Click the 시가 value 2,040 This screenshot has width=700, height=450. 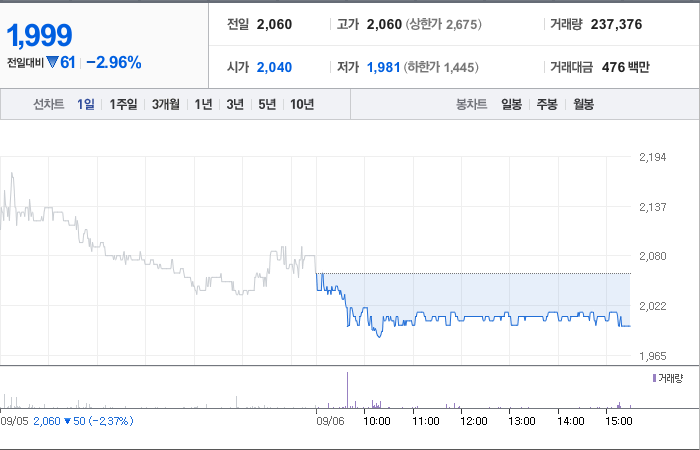pos(274,67)
